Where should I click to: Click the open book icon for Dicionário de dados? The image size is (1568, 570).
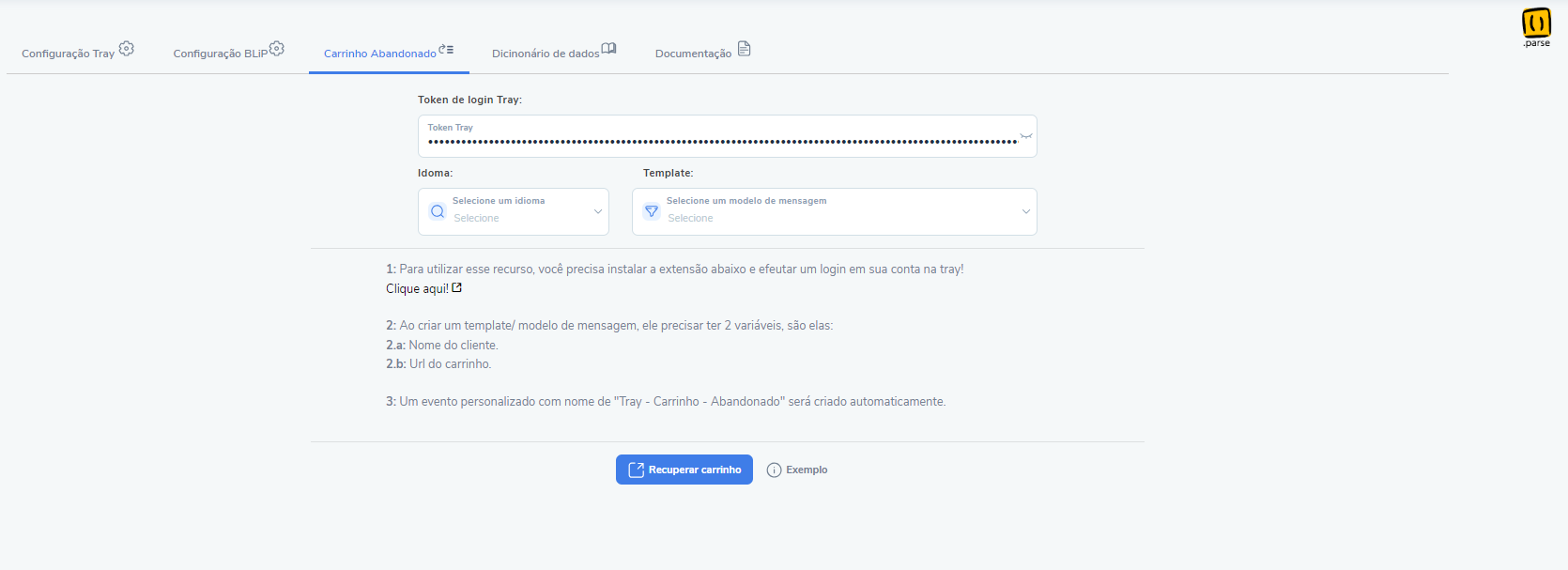pyautogui.click(x=608, y=49)
